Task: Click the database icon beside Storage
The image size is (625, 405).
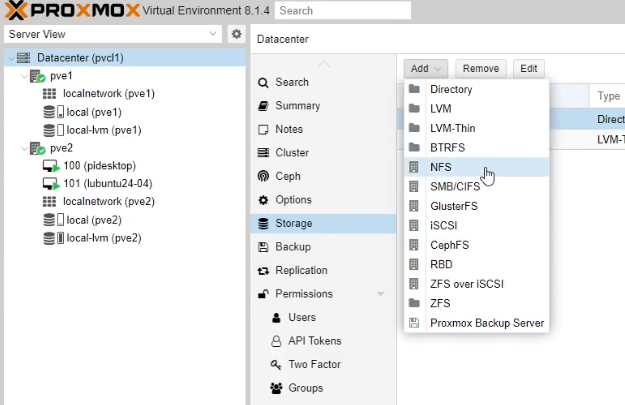Action: pyautogui.click(x=263, y=223)
